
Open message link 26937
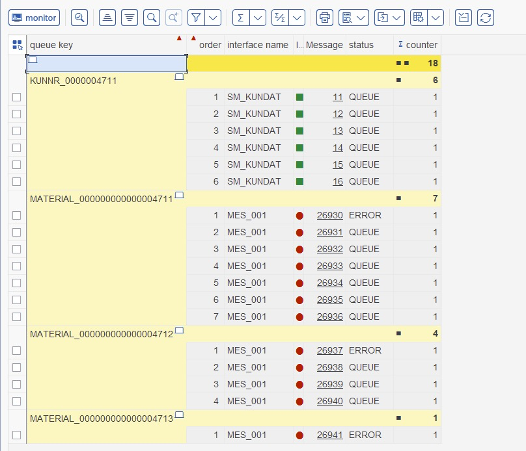(x=330, y=351)
